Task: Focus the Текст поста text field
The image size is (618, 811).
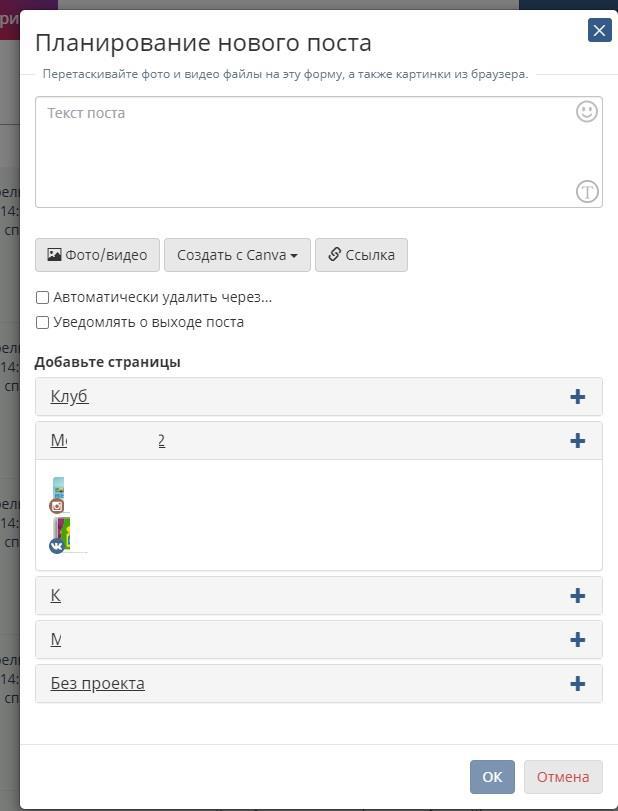Action: point(300,150)
